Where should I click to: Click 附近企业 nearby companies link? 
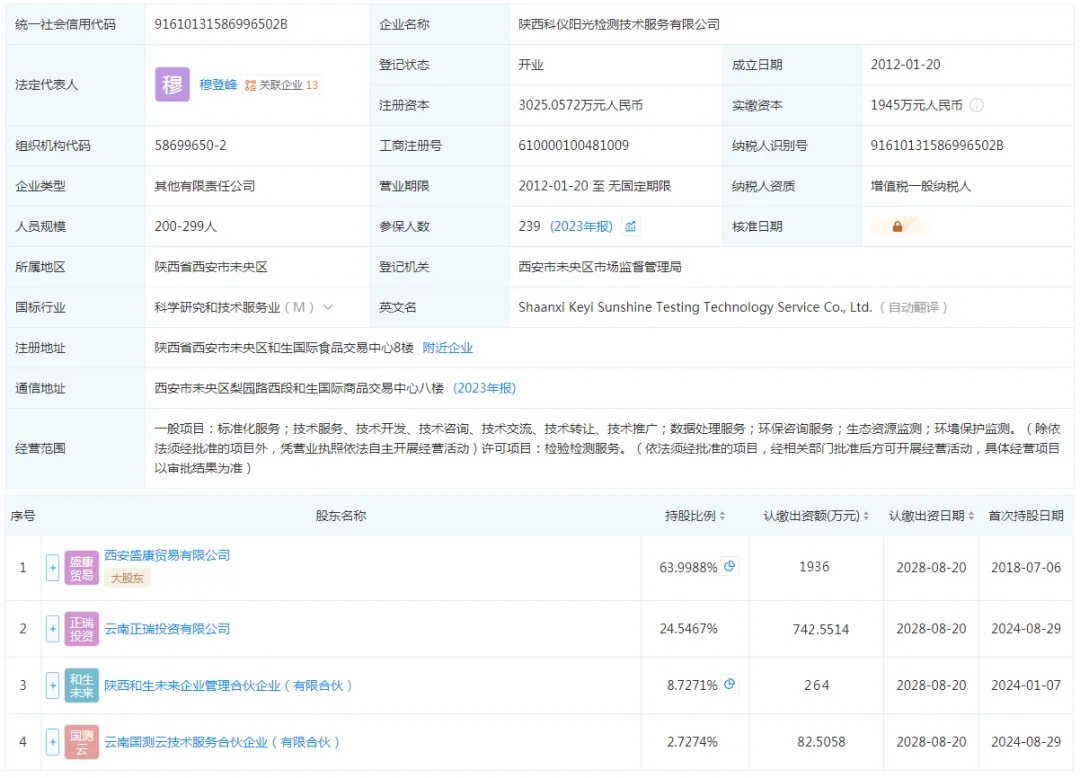tap(448, 348)
